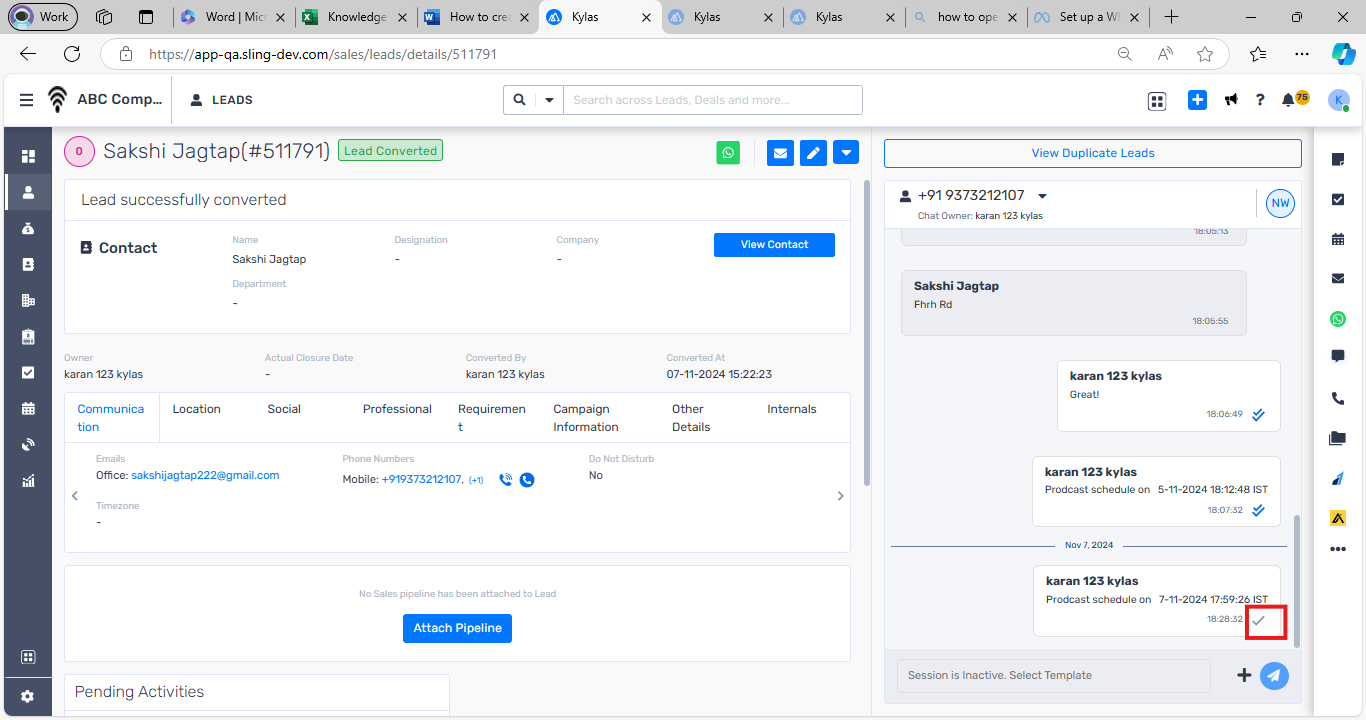Expand the phone number dropdown in chat

(x=1042, y=196)
